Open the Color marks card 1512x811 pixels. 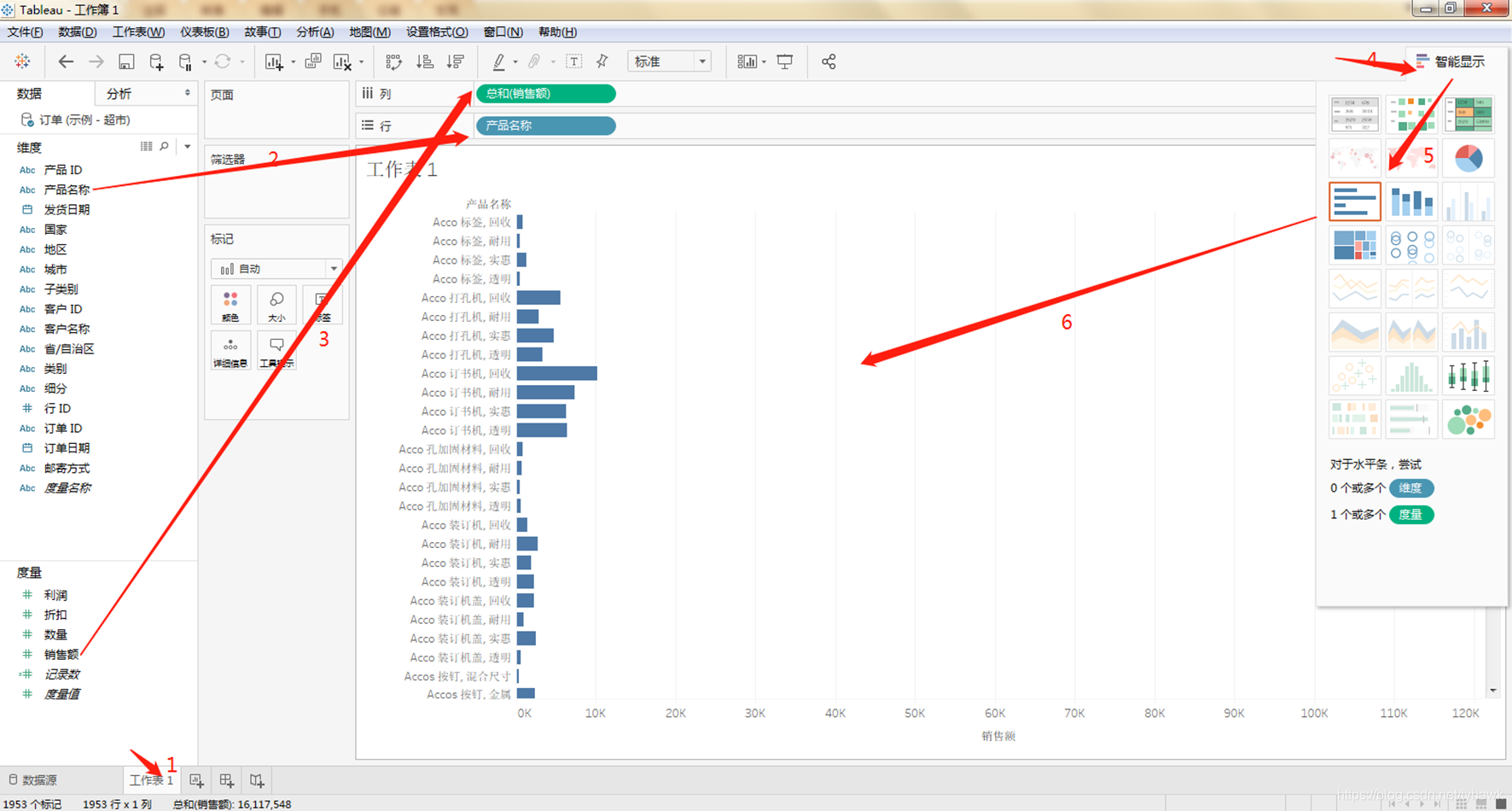pyautogui.click(x=230, y=306)
